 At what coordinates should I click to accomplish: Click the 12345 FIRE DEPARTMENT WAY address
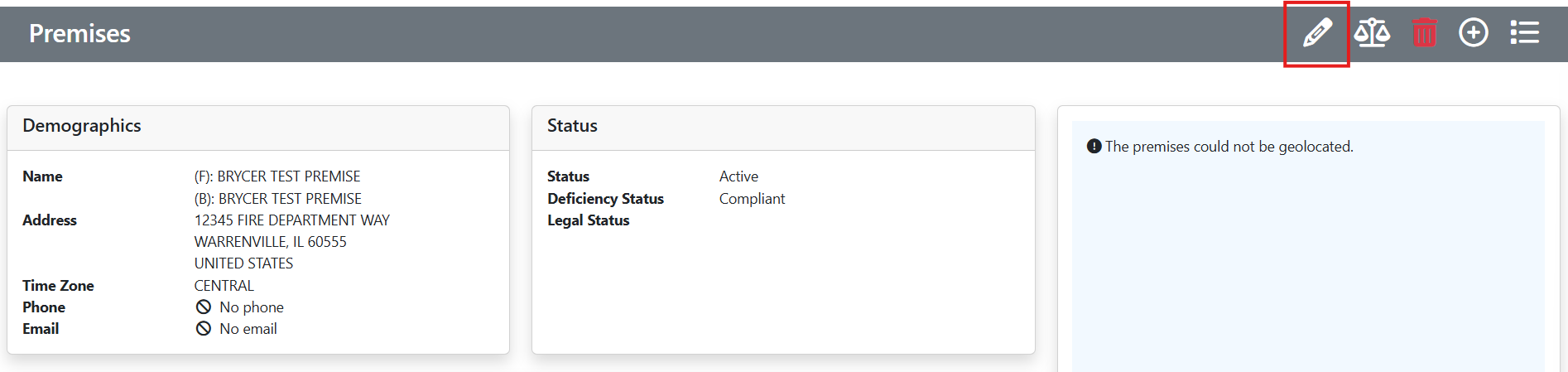coord(292,220)
